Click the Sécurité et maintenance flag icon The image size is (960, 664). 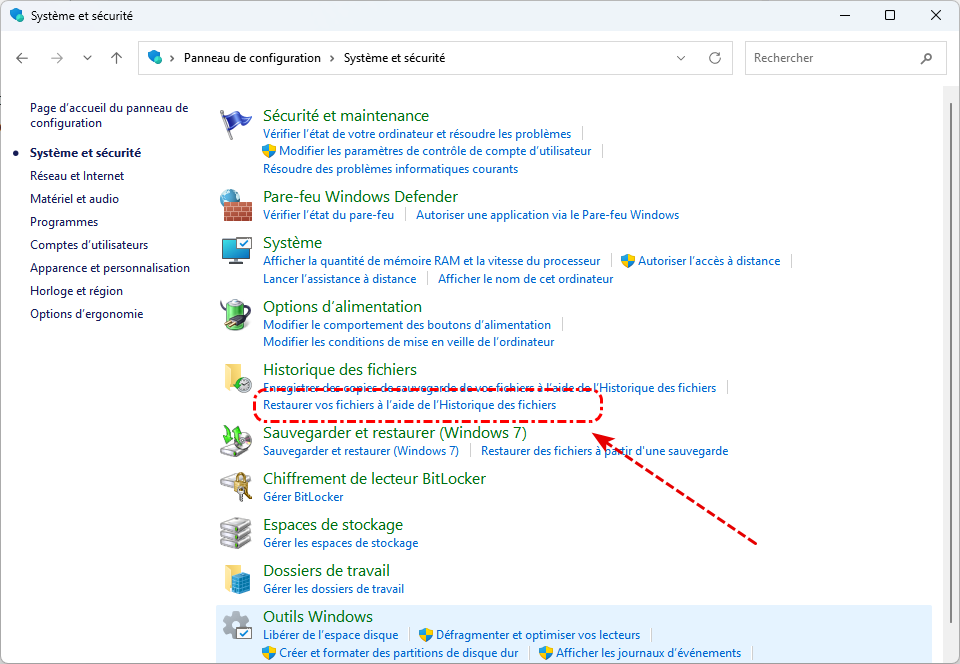pos(236,123)
